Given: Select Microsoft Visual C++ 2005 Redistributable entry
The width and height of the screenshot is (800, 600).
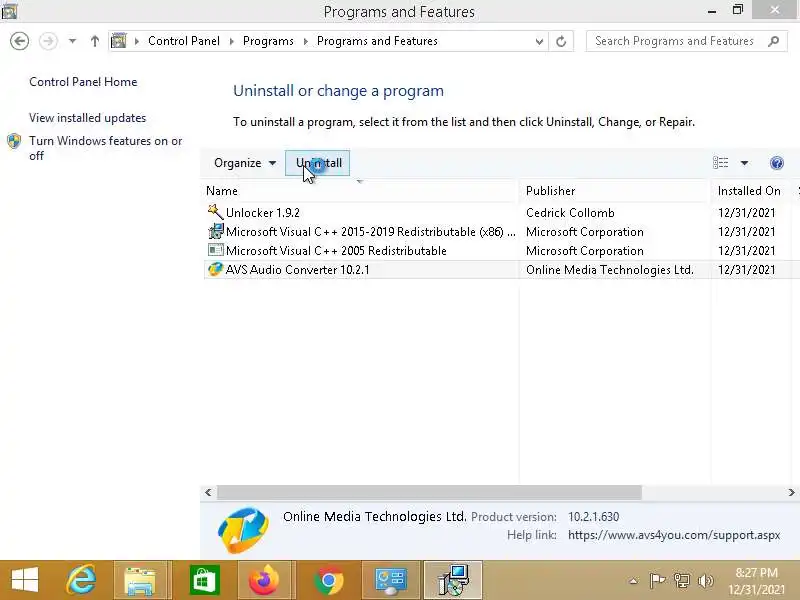Looking at the screenshot, I should point(336,251).
